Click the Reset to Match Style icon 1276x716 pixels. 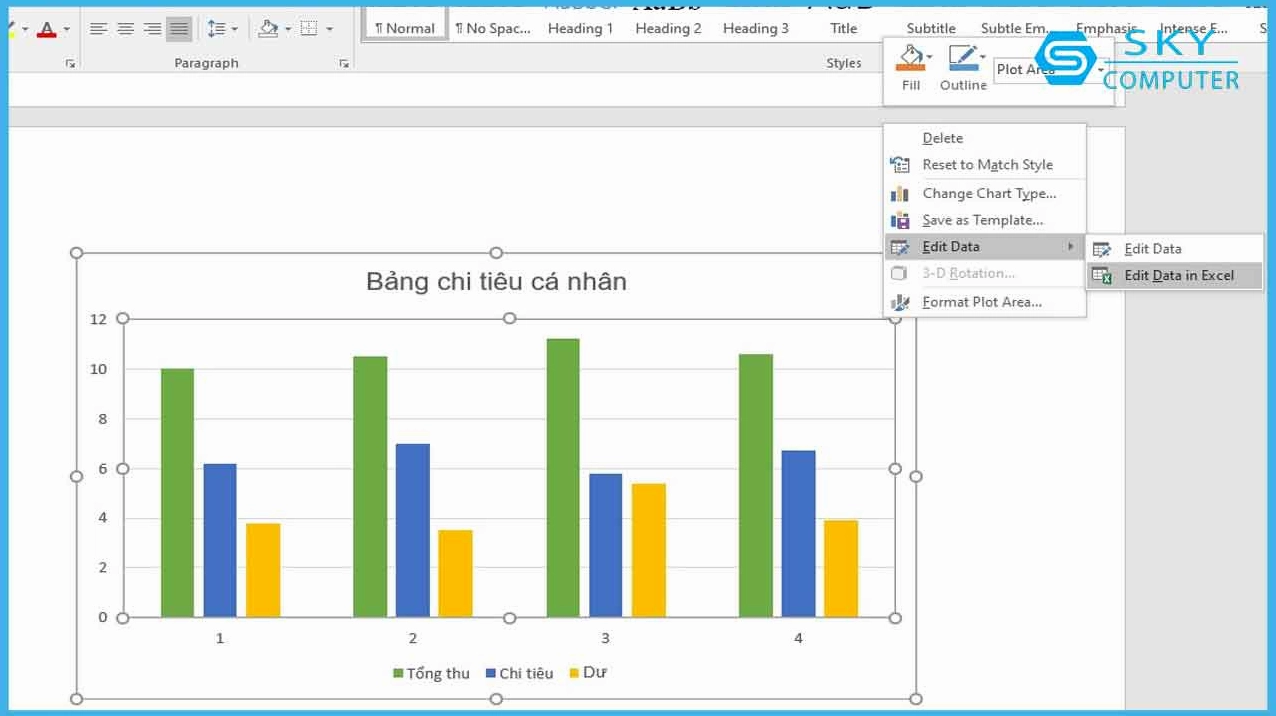point(900,165)
